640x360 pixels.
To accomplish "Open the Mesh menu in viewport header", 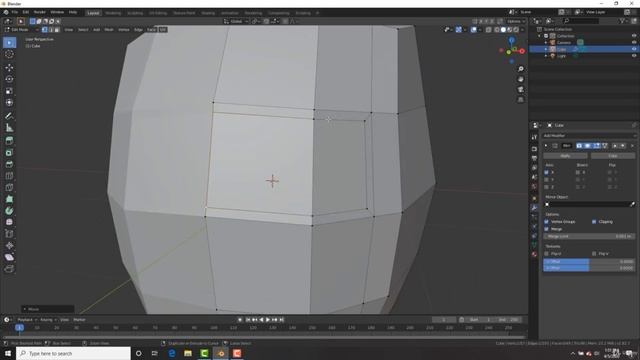I will pos(109,30).
